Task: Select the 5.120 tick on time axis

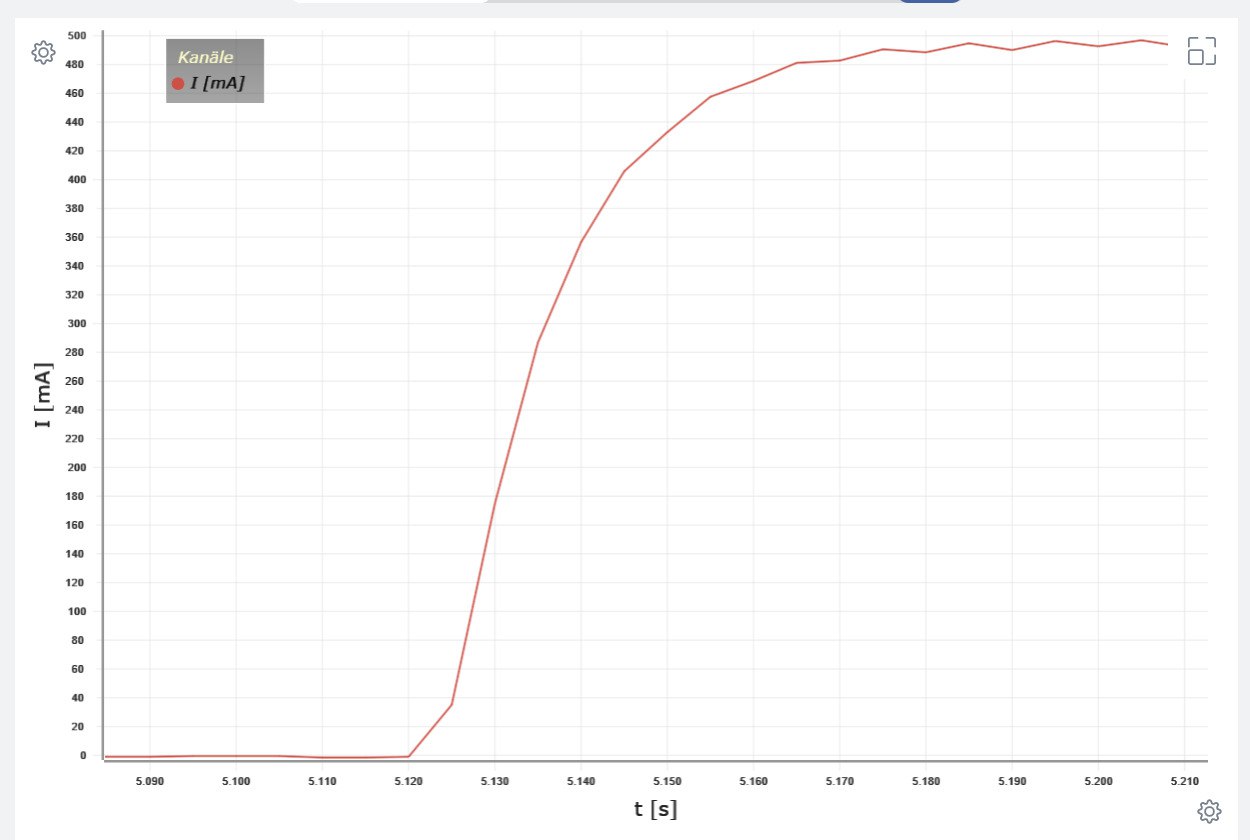Action: (x=408, y=779)
